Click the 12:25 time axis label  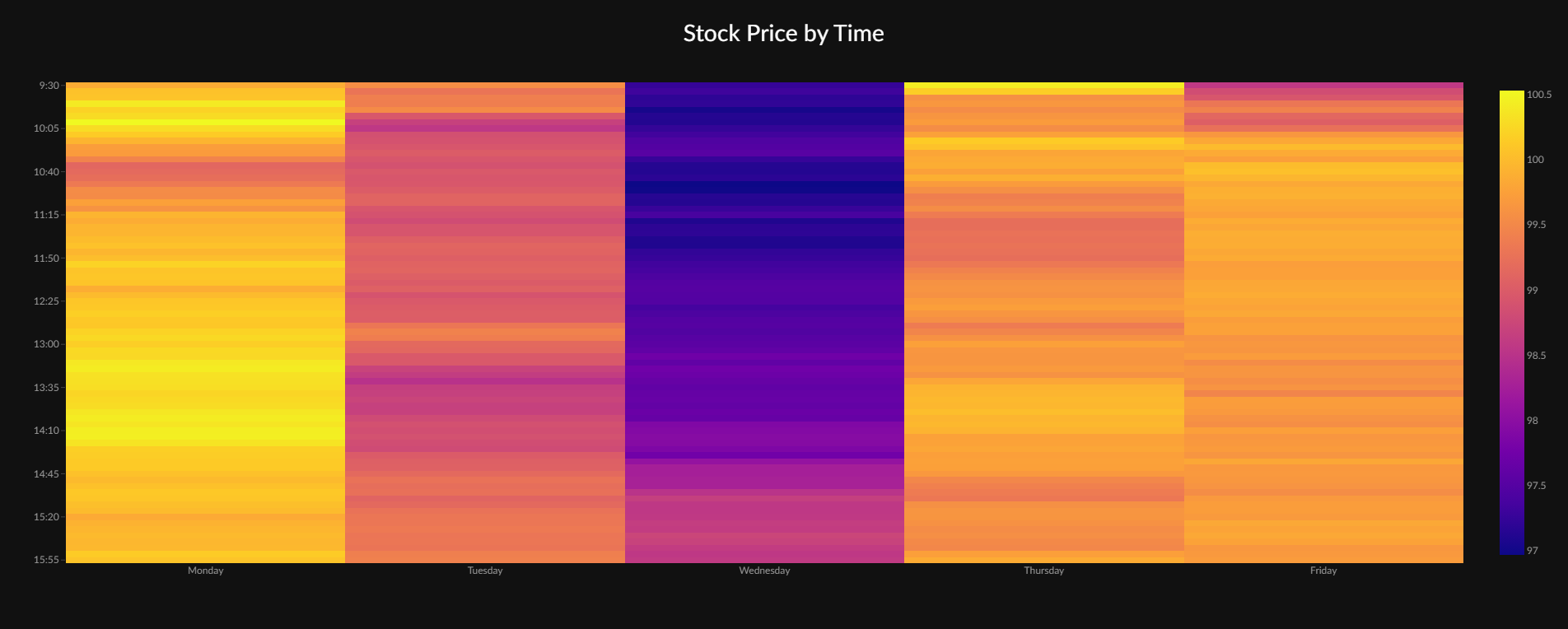click(x=46, y=301)
